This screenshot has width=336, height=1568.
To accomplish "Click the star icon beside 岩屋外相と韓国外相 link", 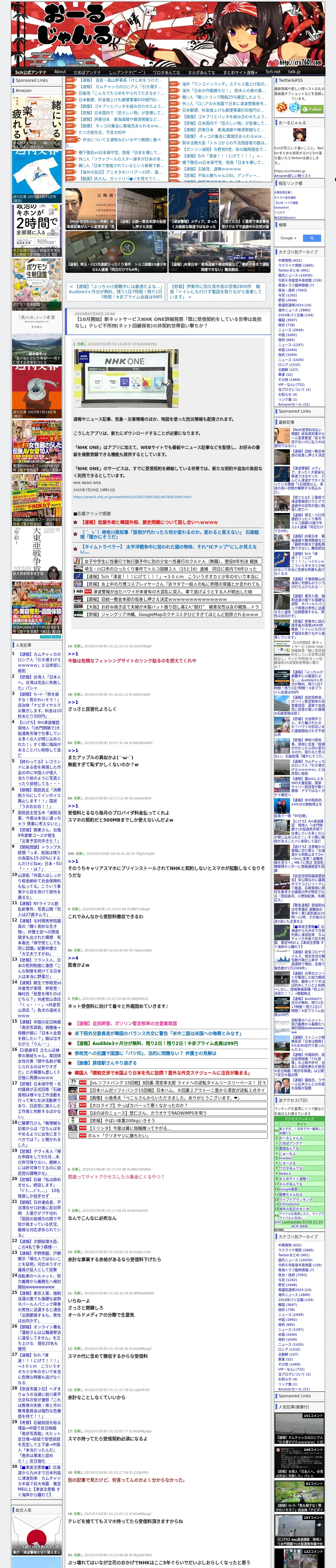I will (x=76, y=522).
